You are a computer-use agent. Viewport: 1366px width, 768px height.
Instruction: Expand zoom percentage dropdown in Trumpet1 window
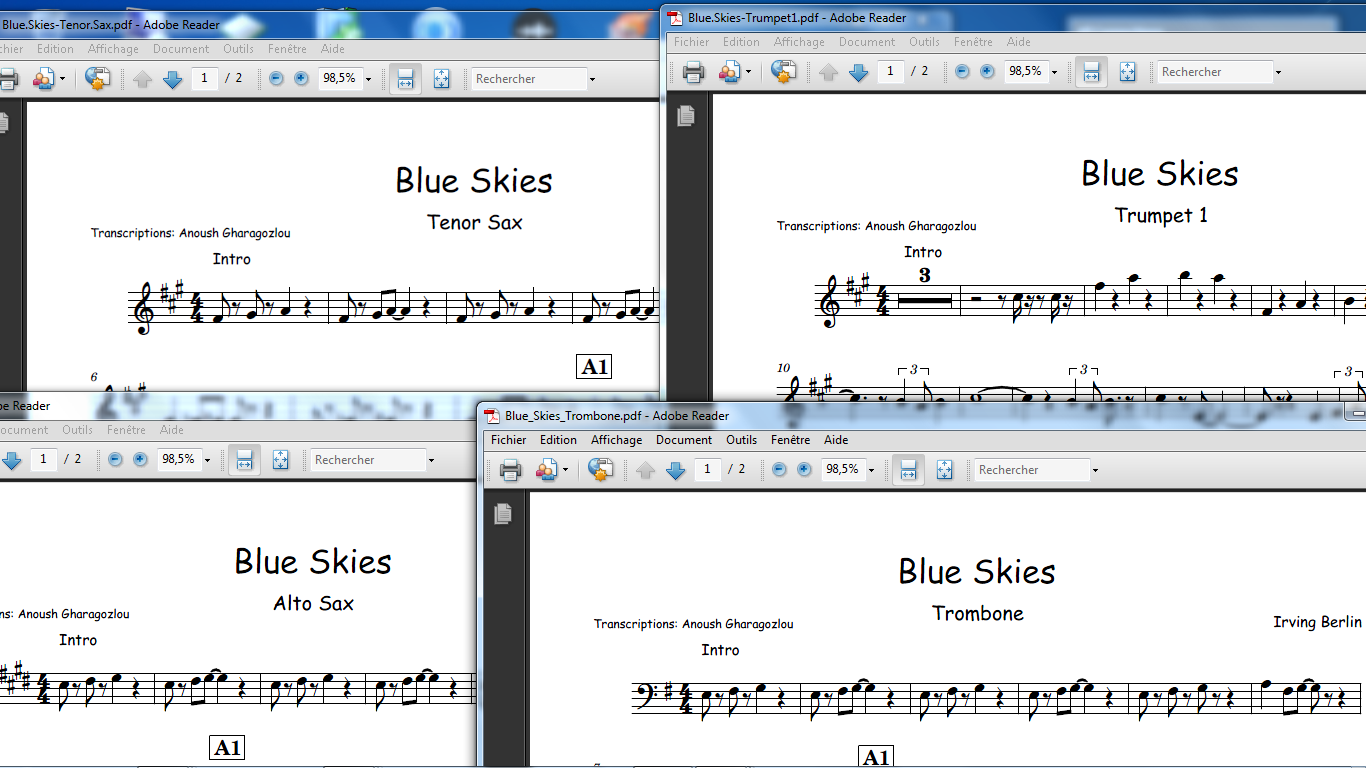pyautogui.click(x=1054, y=73)
